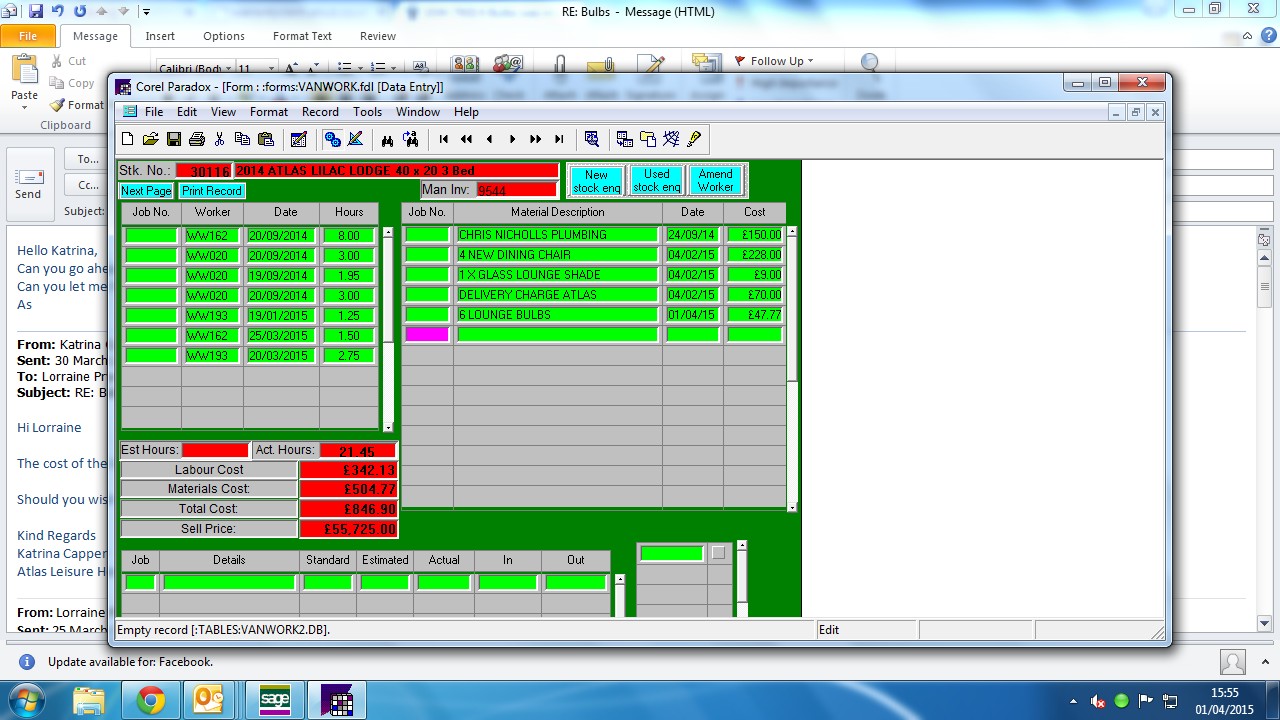The width and height of the screenshot is (1280, 720).
Task: Tick the small checkbox beside bottom-right green field
Action: pyautogui.click(x=718, y=553)
